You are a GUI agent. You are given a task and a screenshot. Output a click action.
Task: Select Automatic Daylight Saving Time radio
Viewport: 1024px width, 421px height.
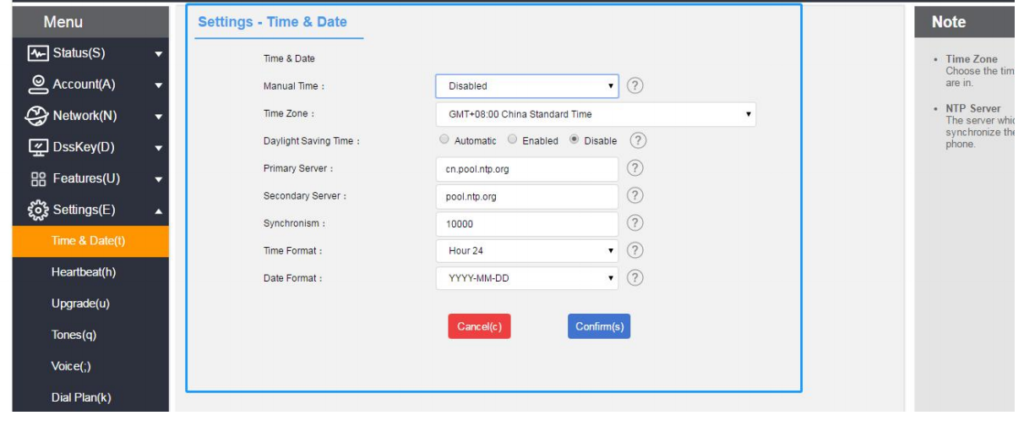445,140
